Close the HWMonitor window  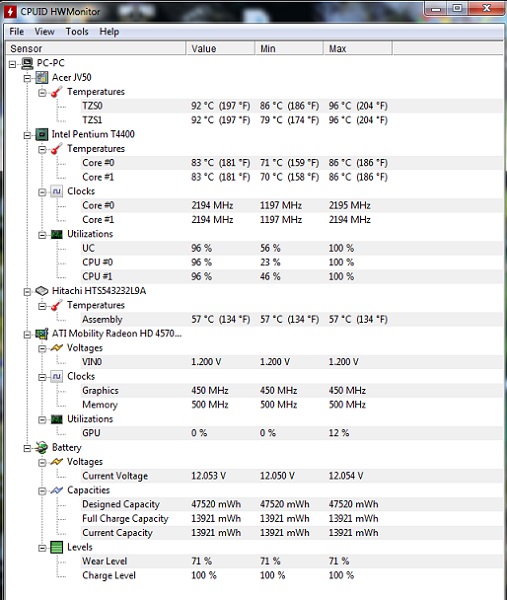pyautogui.click(x=486, y=8)
